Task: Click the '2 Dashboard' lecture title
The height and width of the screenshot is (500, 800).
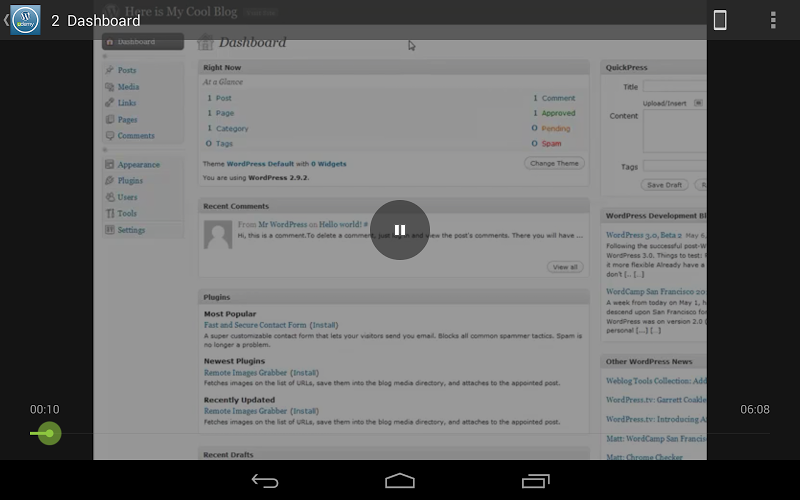Action: pyautogui.click(x=95, y=20)
